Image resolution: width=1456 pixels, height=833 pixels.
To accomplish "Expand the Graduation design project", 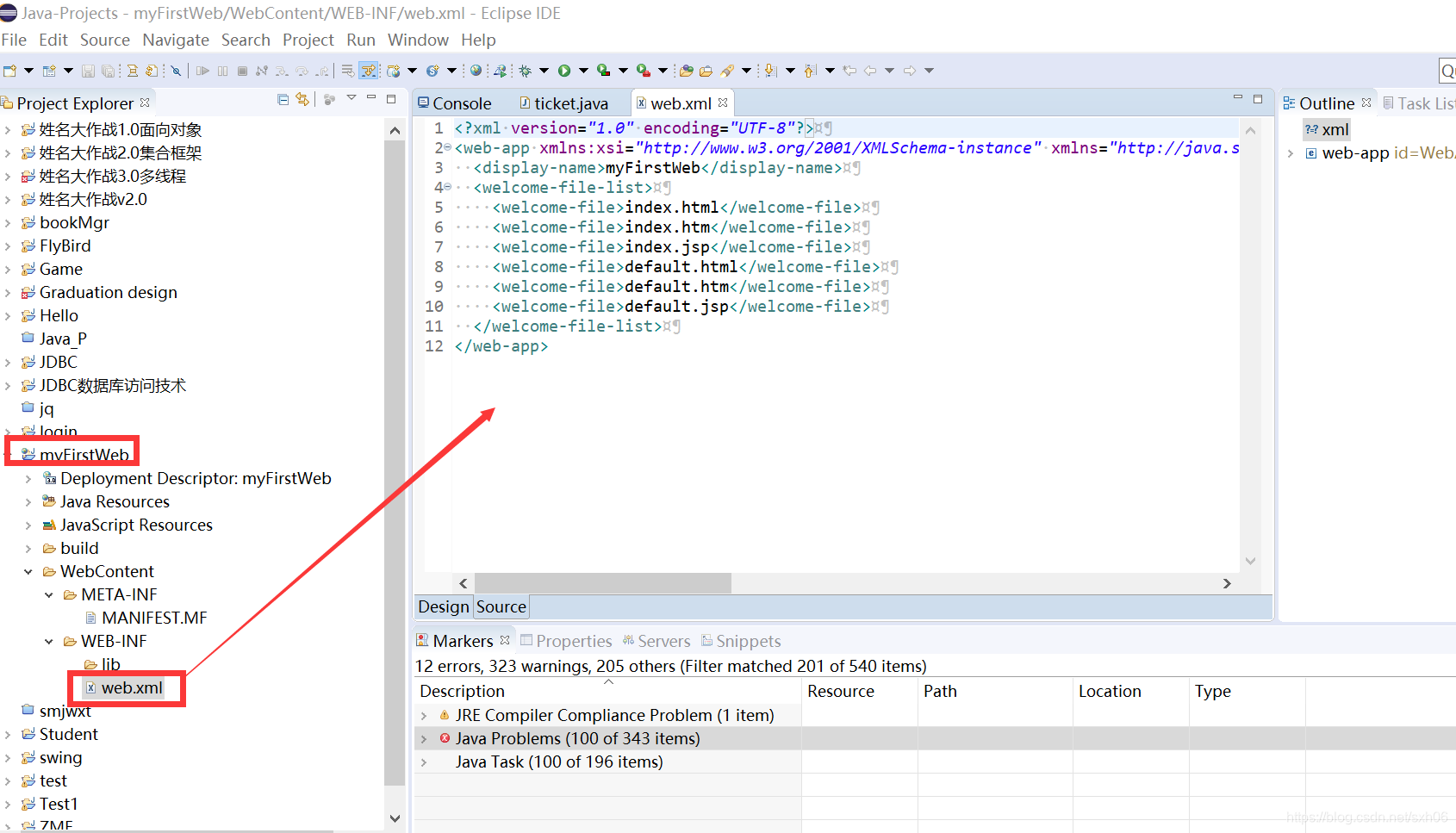I will 8,292.
